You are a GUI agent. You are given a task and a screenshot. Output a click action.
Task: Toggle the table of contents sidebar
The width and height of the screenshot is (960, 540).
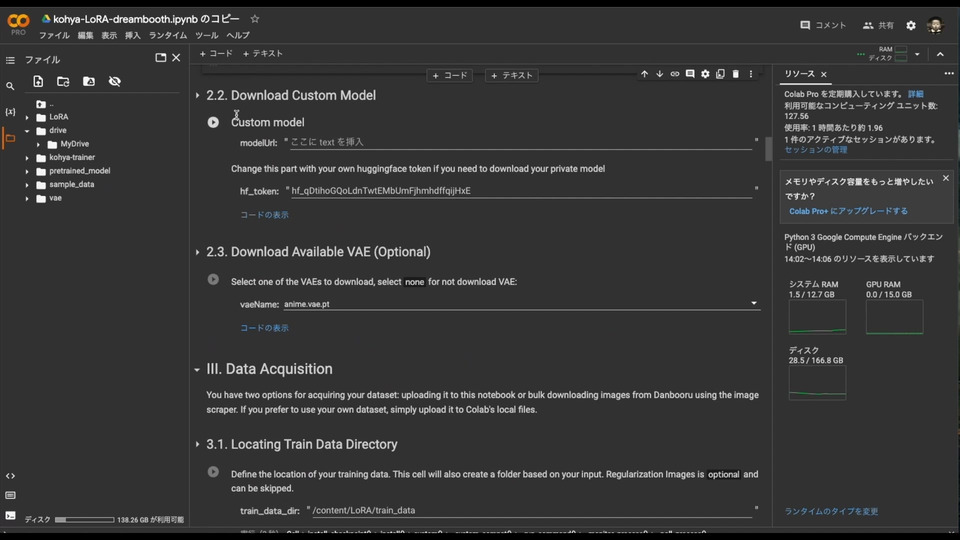(x=10, y=60)
